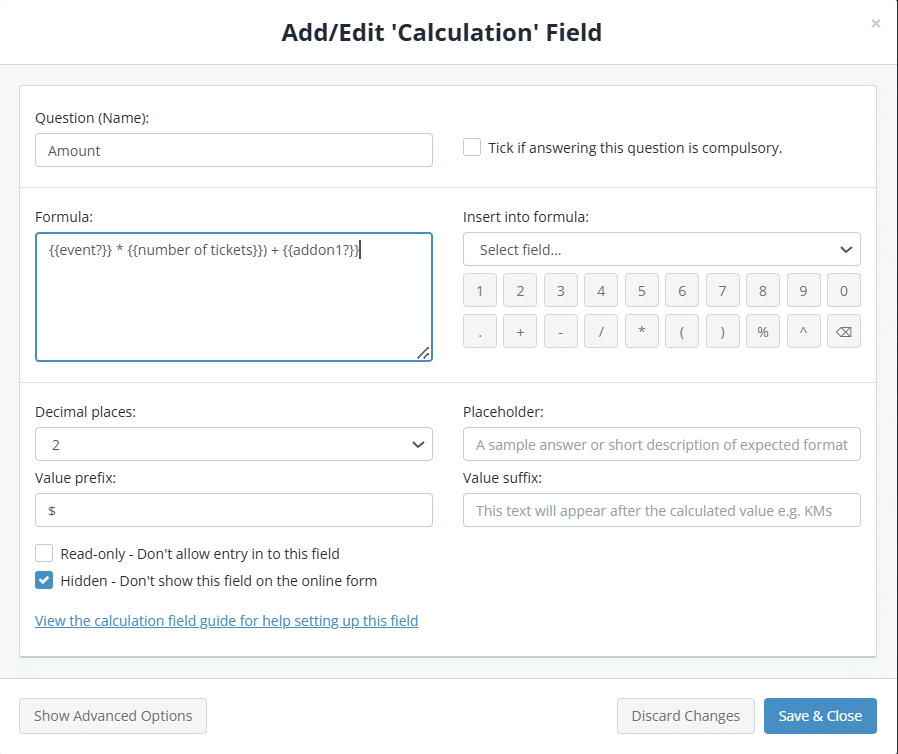Click the backspace key in formula keypad
Viewport: 898px width, 754px height.
coord(843,332)
